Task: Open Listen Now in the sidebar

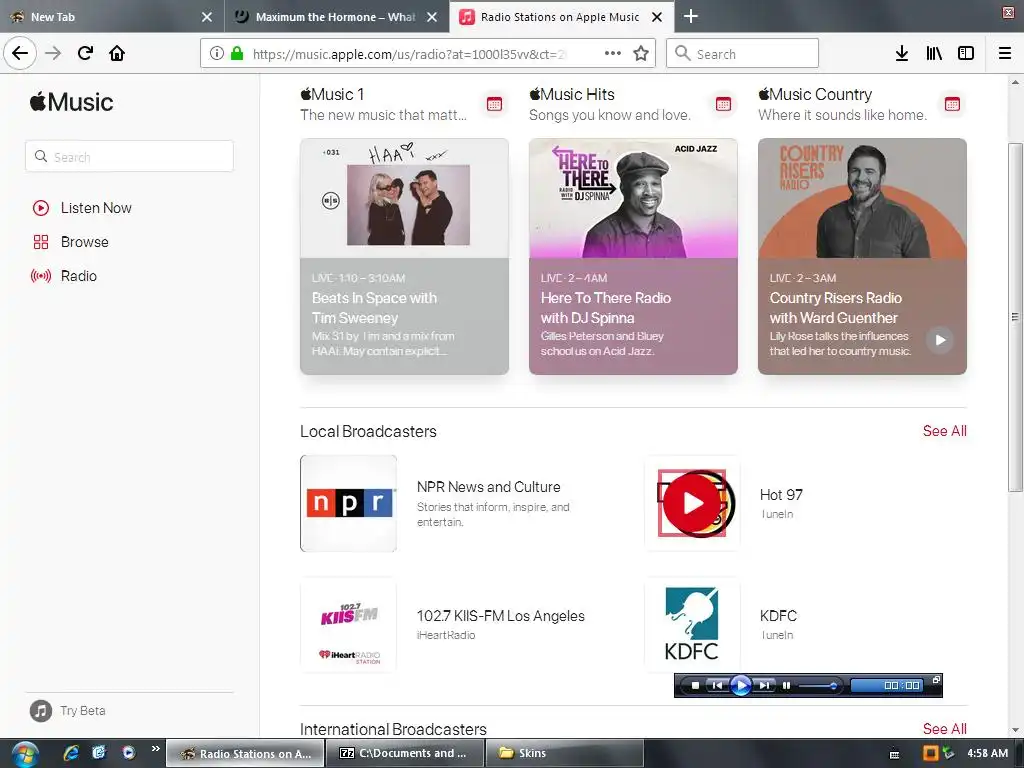Action: point(82,208)
